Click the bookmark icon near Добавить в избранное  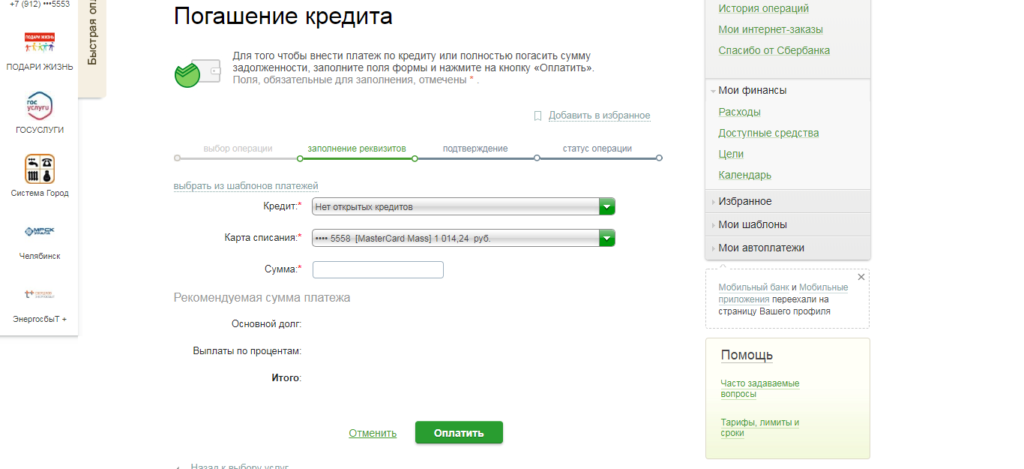[538, 116]
